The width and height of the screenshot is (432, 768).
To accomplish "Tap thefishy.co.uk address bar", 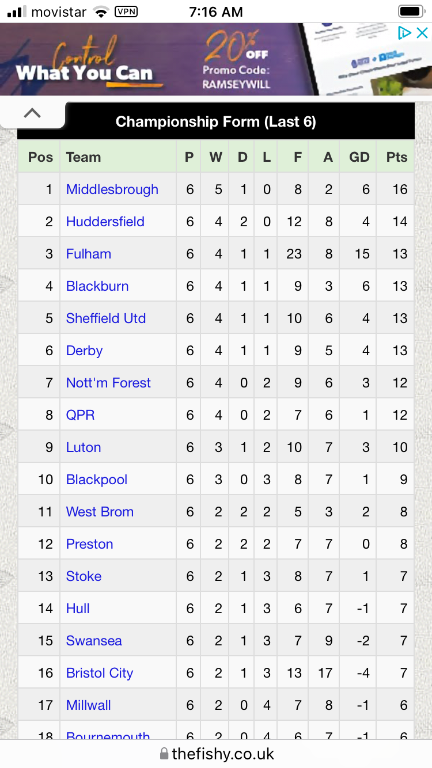I will [x=216, y=753].
